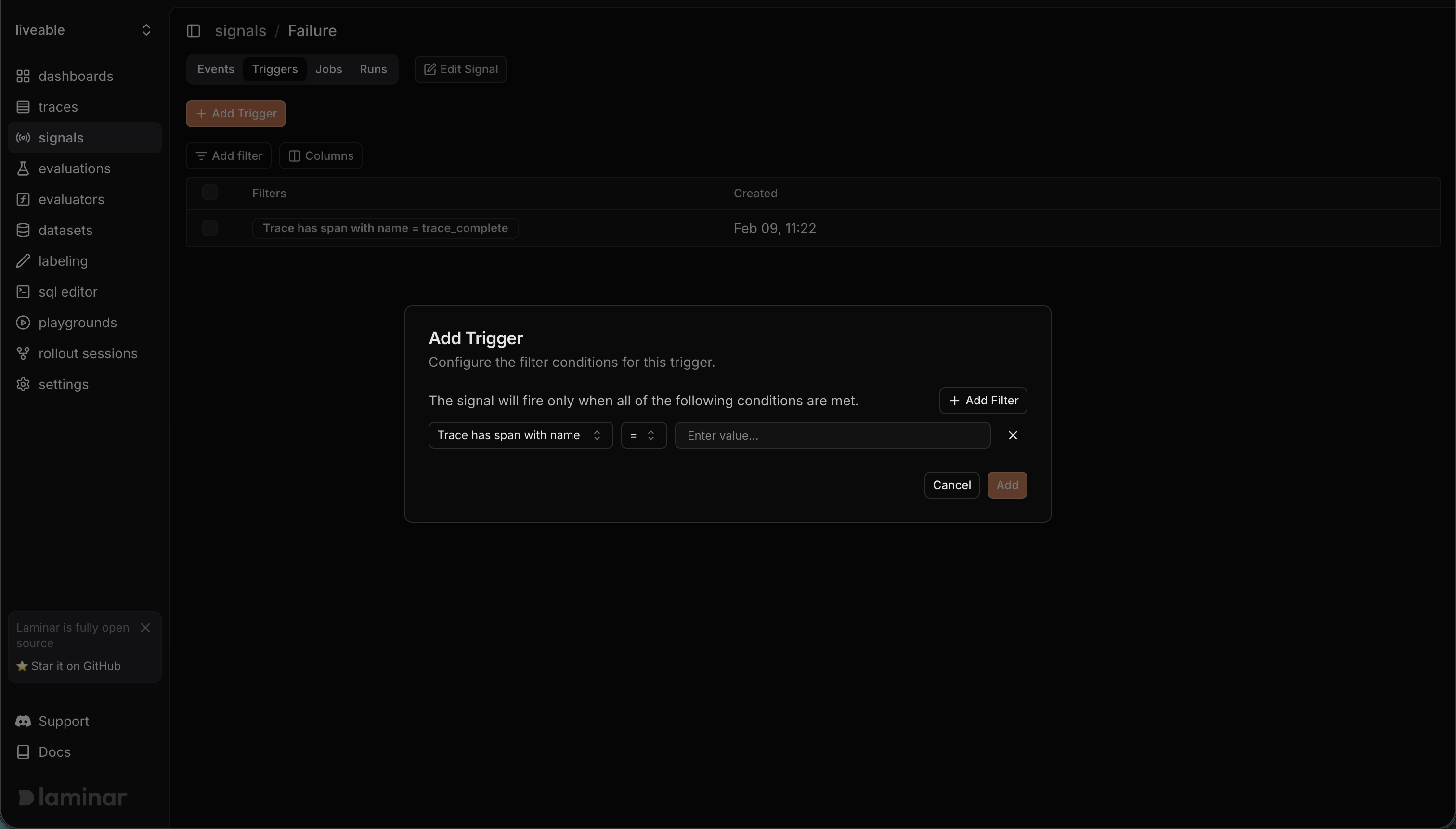Open the Settings page
Viewport: 1456px width, 829px height.
click(x=63, y=384)
